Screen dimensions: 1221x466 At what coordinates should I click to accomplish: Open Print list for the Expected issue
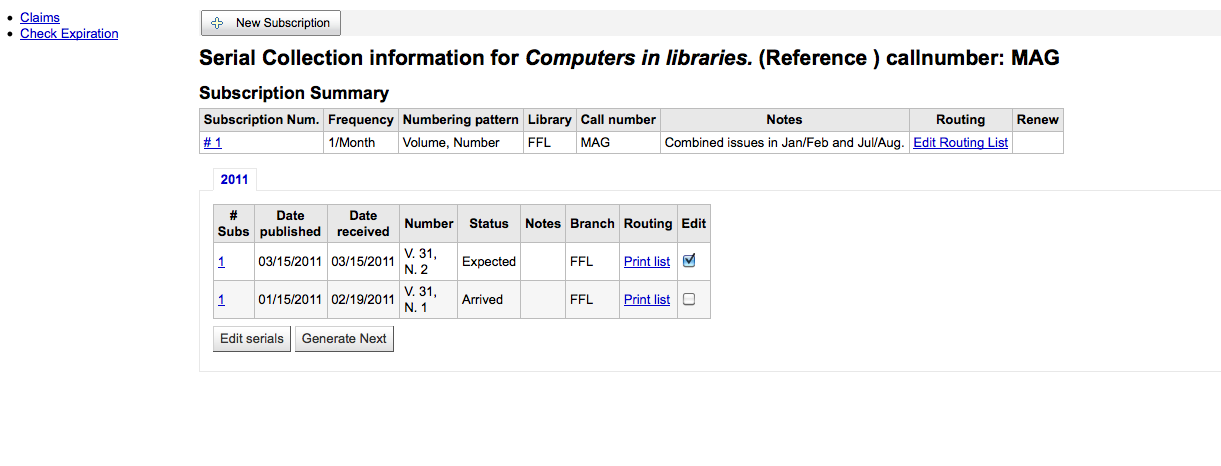coord(646,262)
